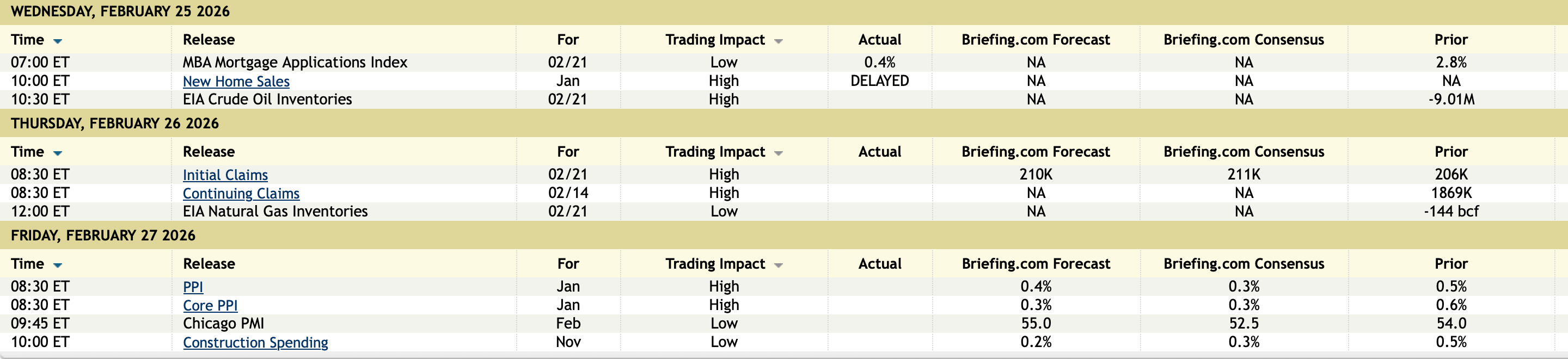Open the Initial Claims link

225,175
